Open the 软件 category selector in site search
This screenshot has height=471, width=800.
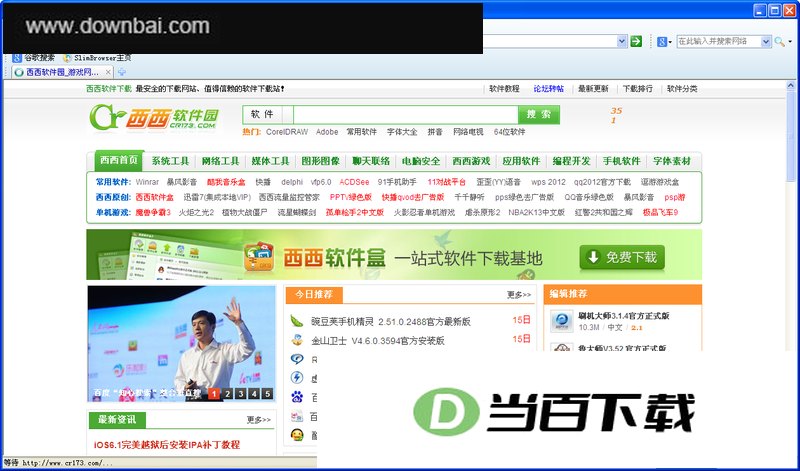(267, 115)
